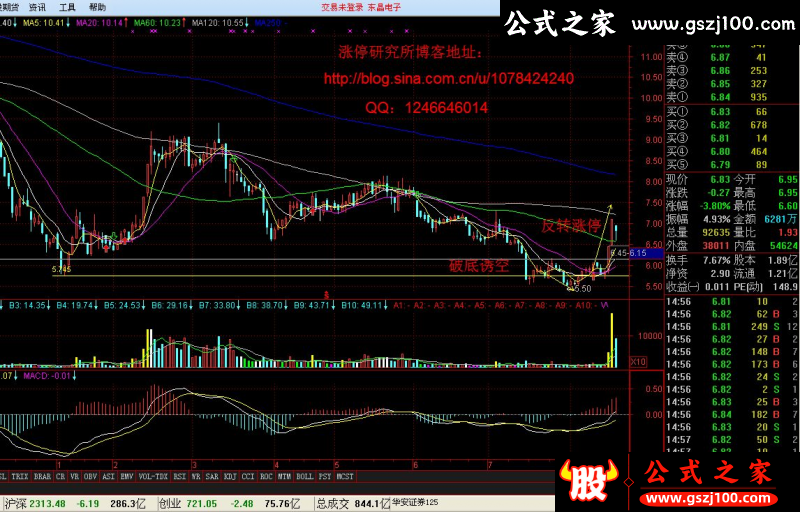Image resolution: width=800 pixels, height=512 pixels.
Task: Click the X10 volume scale button
Action: tap(638, 362)
